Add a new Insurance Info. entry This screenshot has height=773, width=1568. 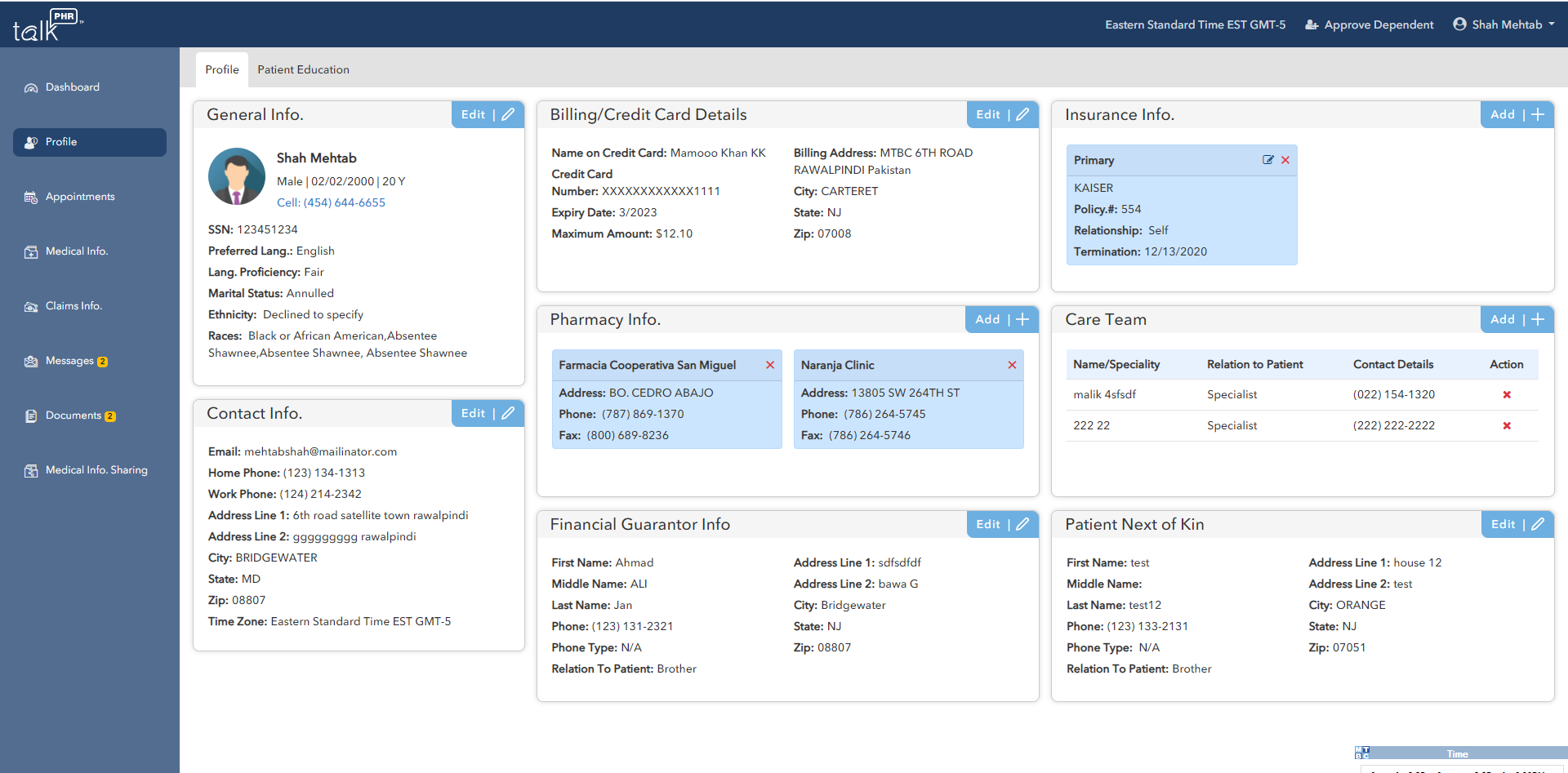click(x=1517, y=115)
